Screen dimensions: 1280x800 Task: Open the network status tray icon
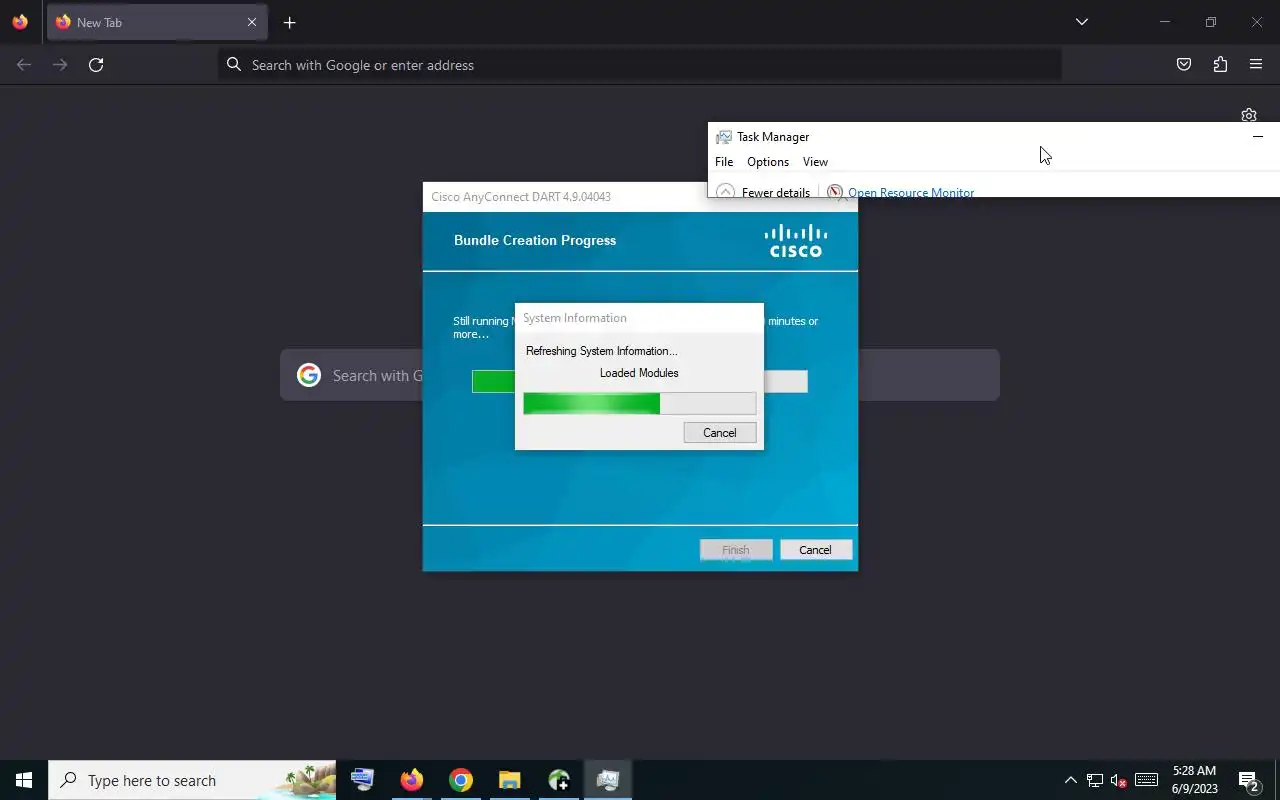click(x=1095, y=780)
